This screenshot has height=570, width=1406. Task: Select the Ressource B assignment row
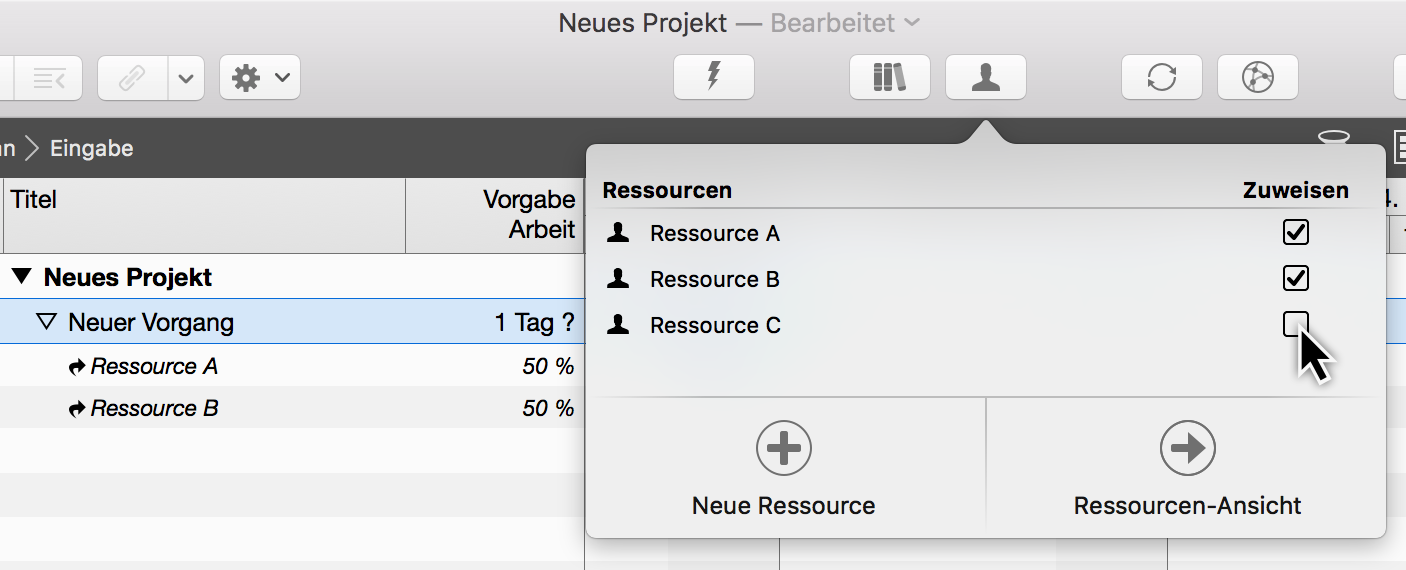click(154, 408)
